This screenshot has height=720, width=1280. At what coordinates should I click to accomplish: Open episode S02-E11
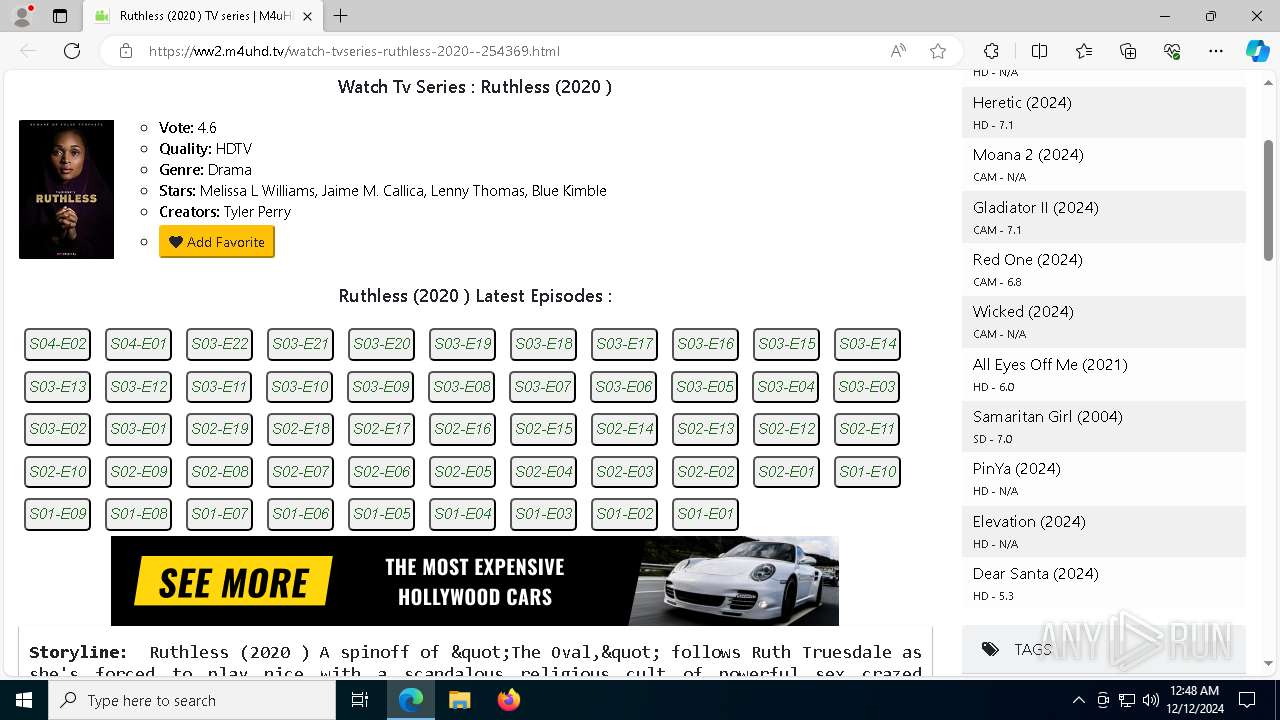[868, 429]
